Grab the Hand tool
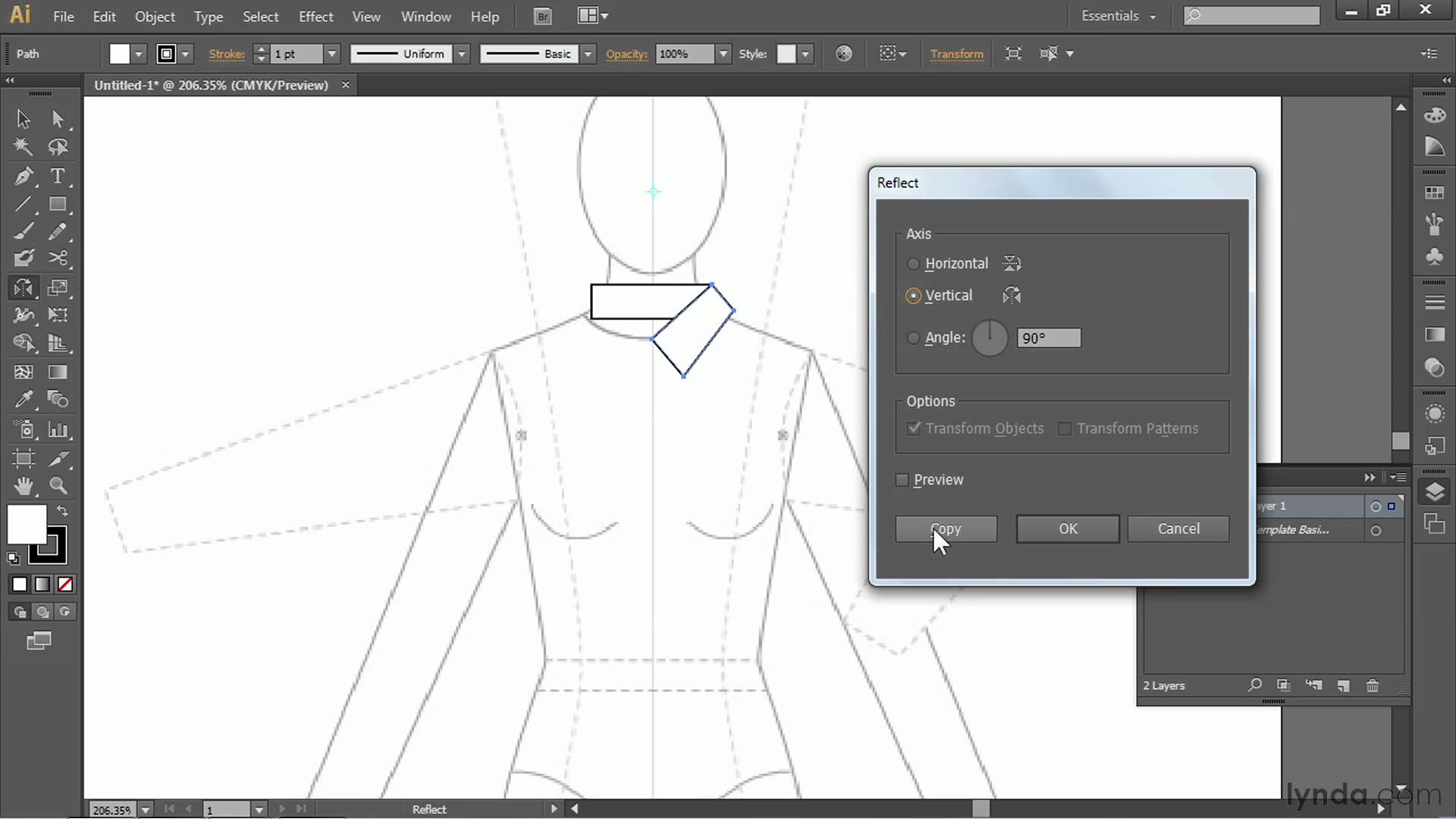This screenshot has height=819, width=1456. [x=24, y=485]
